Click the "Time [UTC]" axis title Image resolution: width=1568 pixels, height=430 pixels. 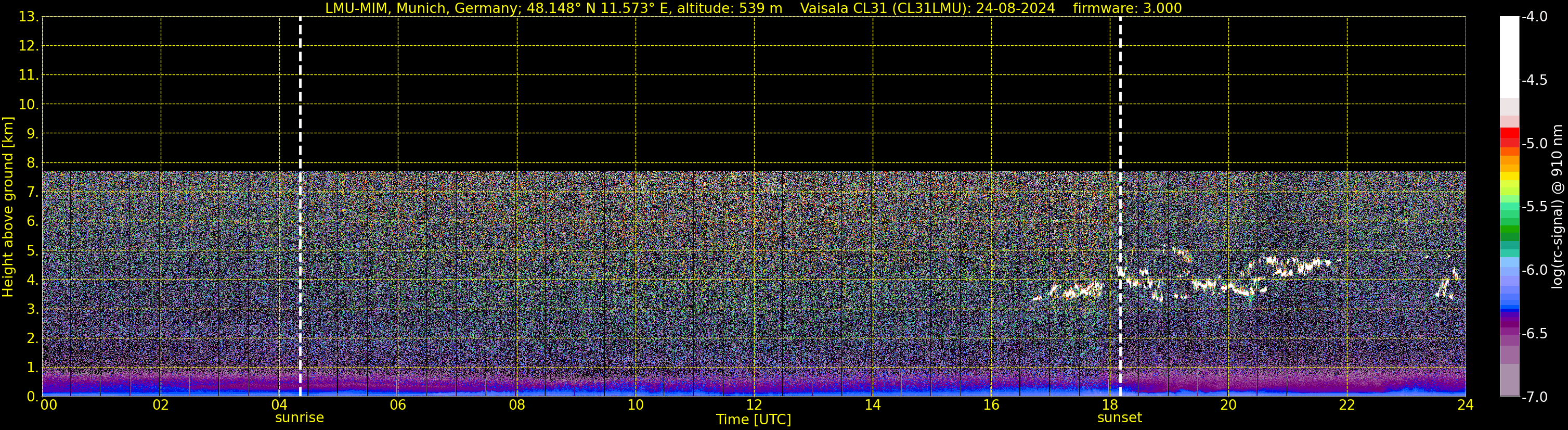754,420
